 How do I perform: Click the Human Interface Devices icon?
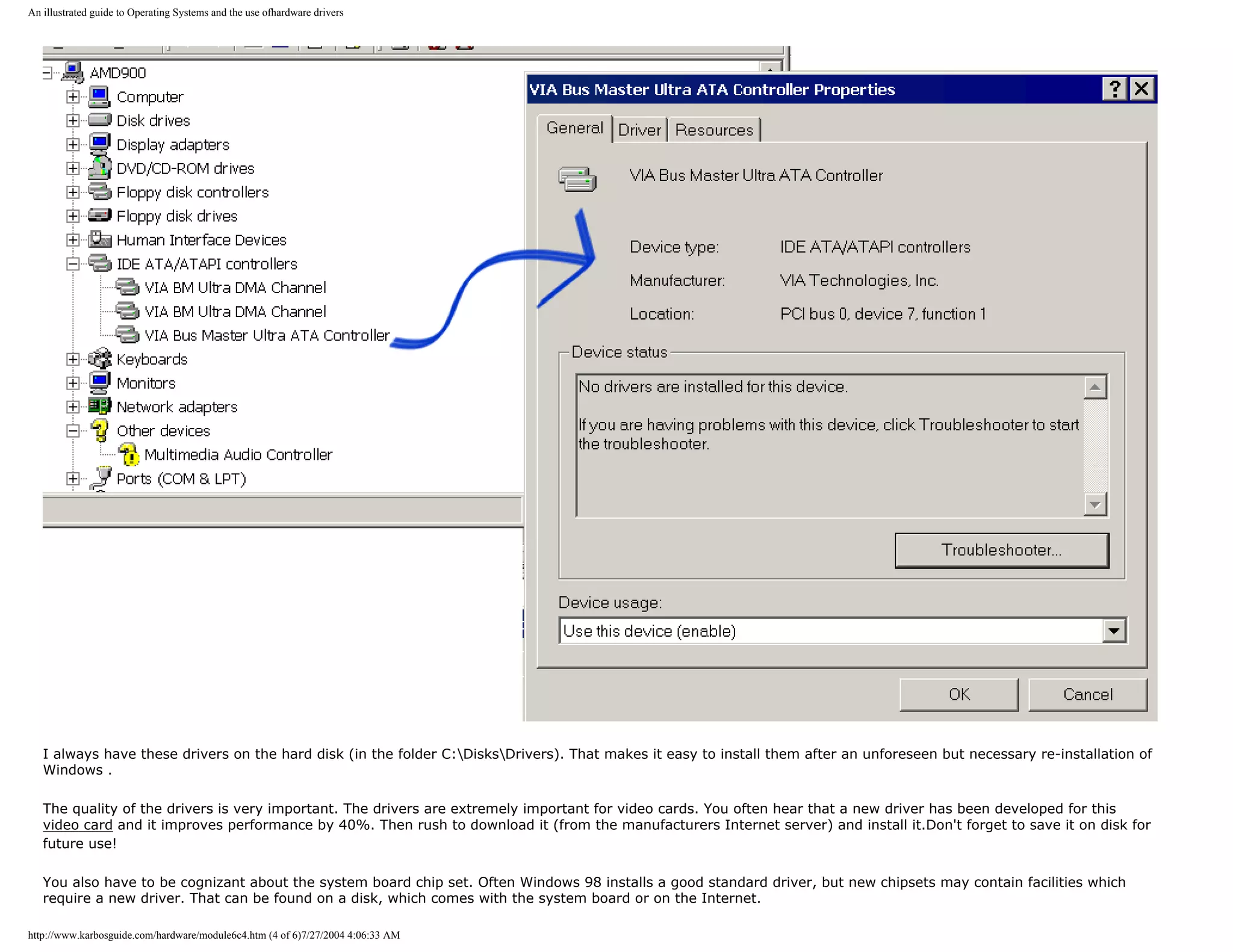click(x=99, y=240)
